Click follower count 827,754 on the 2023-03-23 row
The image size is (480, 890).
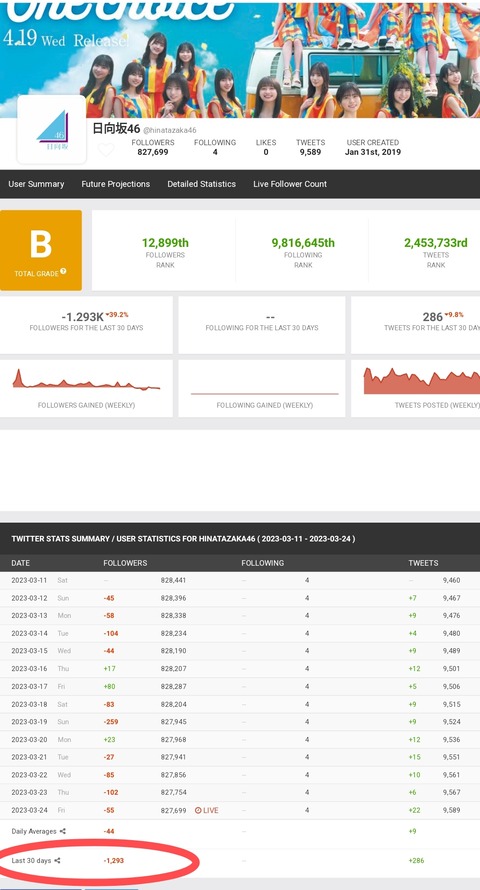click(173, 792)
